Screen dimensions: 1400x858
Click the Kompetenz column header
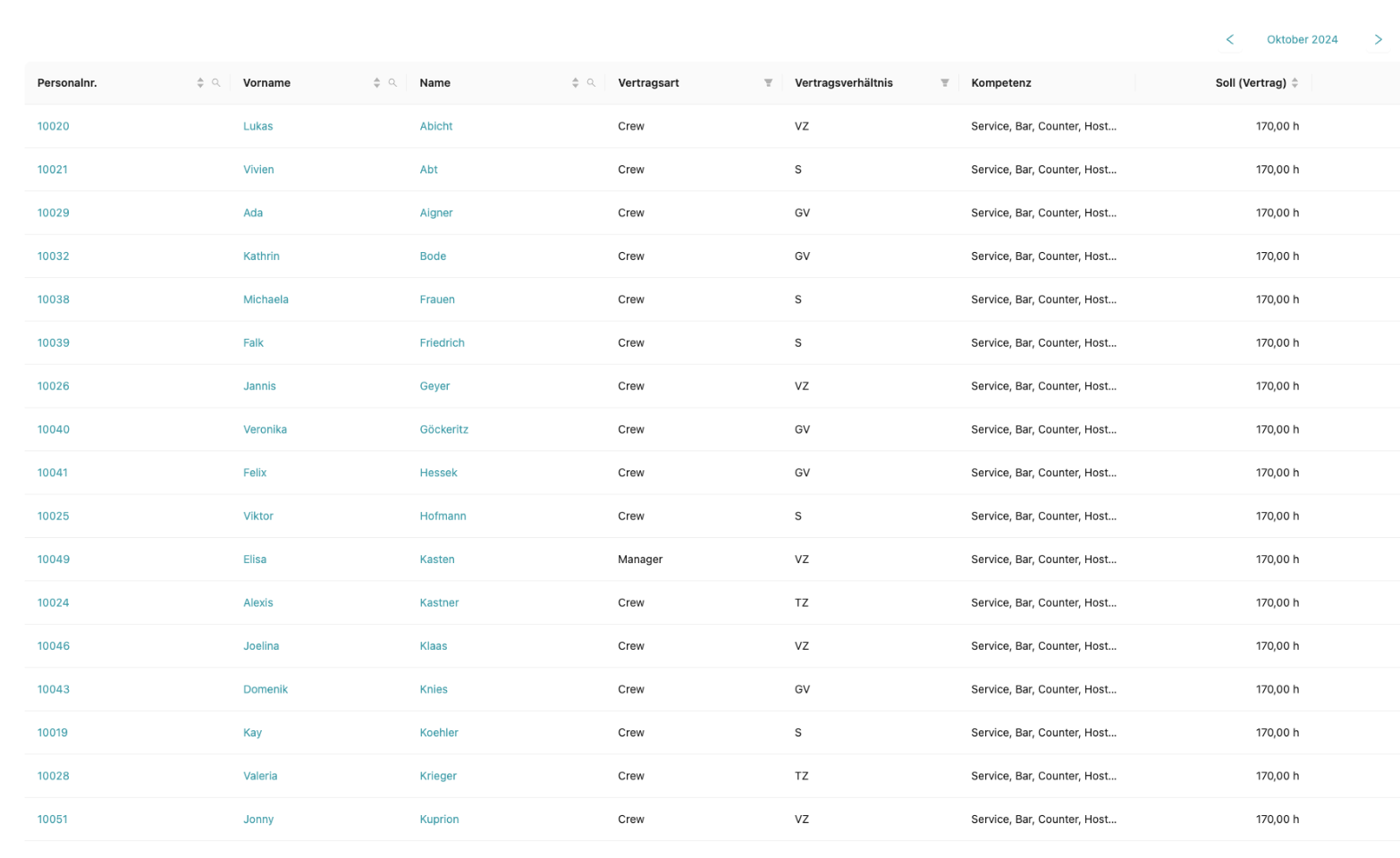coord(1001,83)
